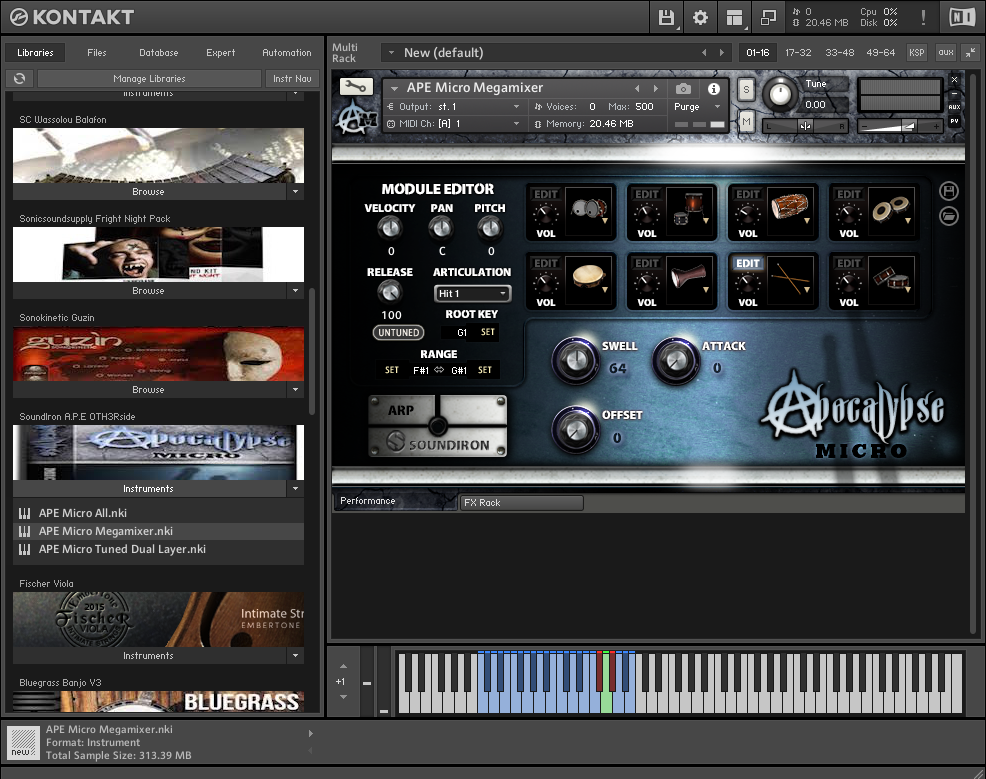
Task: Expand the dropdown arrow next to Sonokinetic Guzin Browse
Action: (296, 390)
